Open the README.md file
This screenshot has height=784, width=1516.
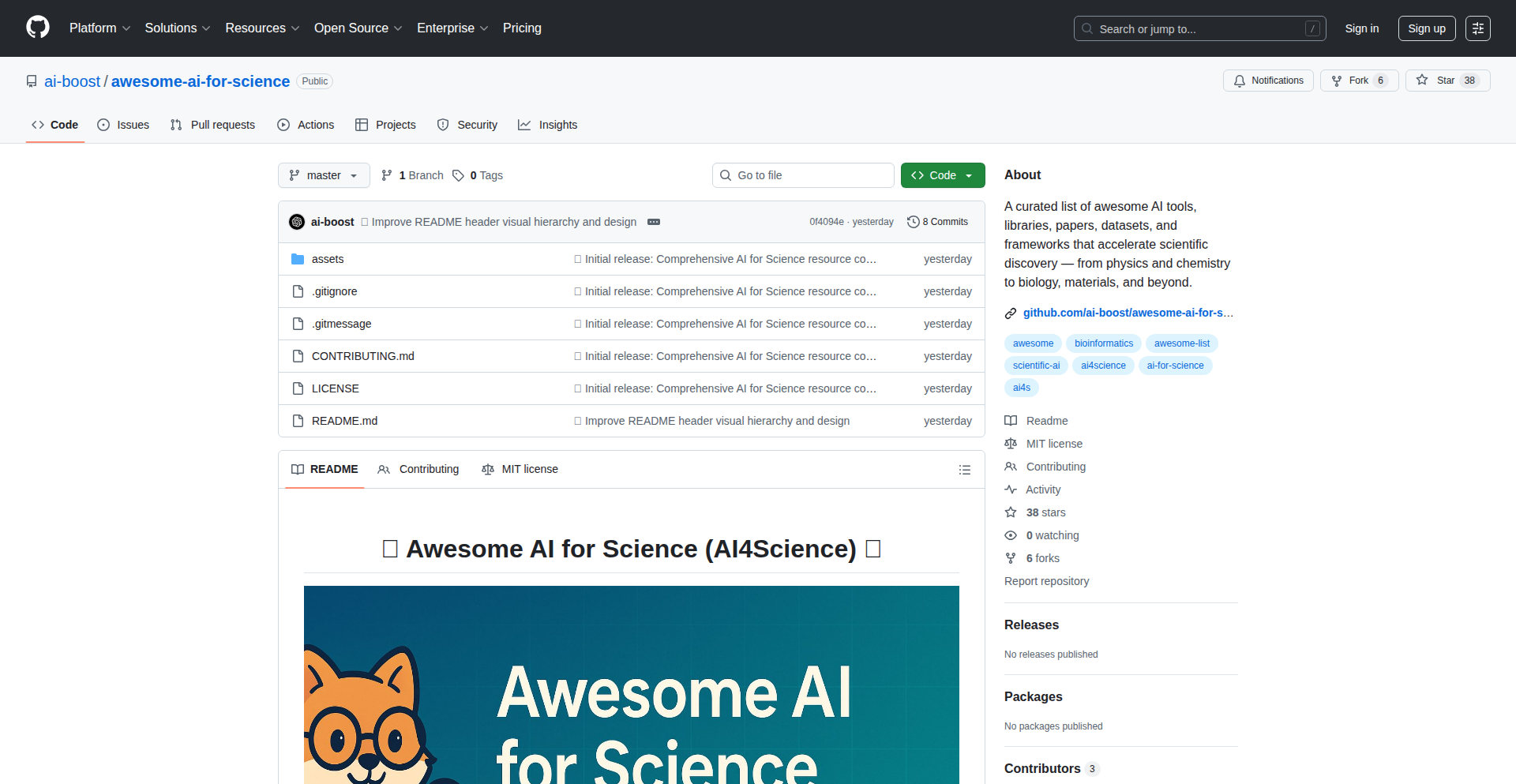point(344,421)
